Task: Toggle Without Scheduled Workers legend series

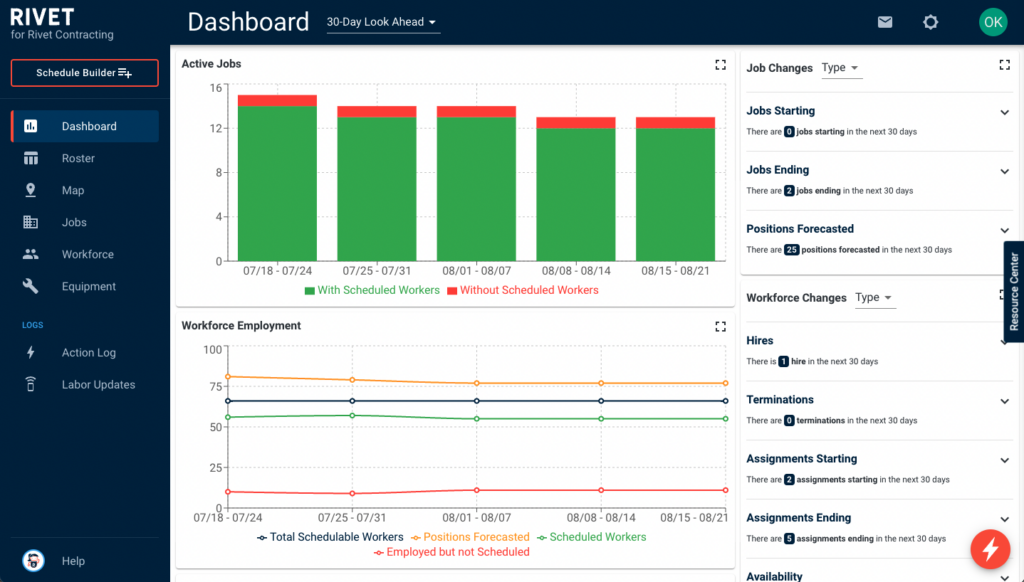Action: 522,290
